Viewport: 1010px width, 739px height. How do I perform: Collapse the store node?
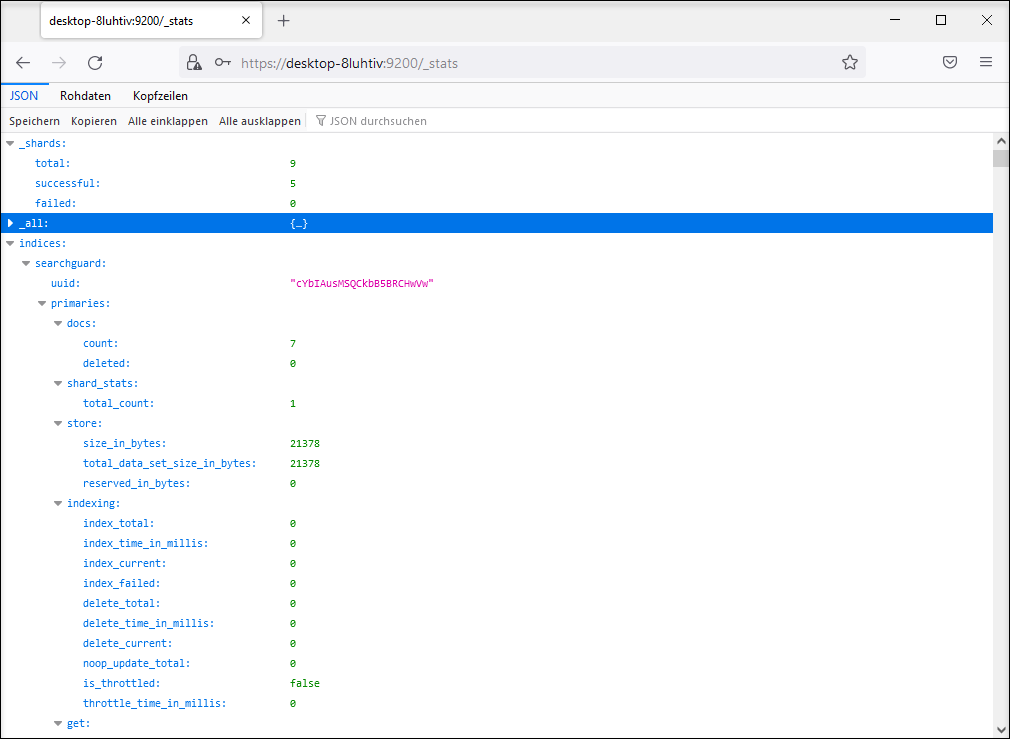pos(58,423)
